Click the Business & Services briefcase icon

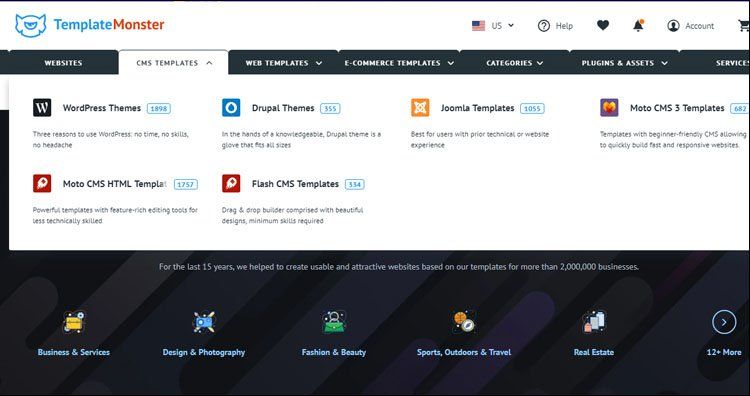74,322
